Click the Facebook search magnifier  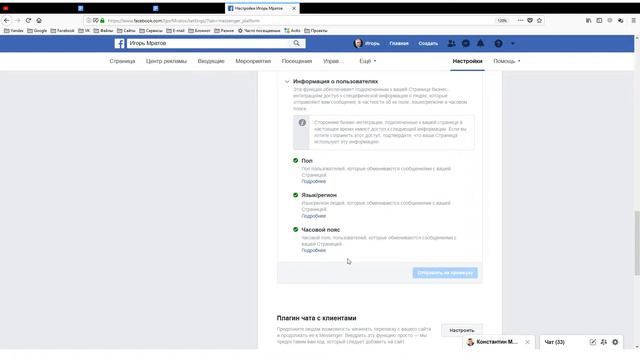(297, 43)
